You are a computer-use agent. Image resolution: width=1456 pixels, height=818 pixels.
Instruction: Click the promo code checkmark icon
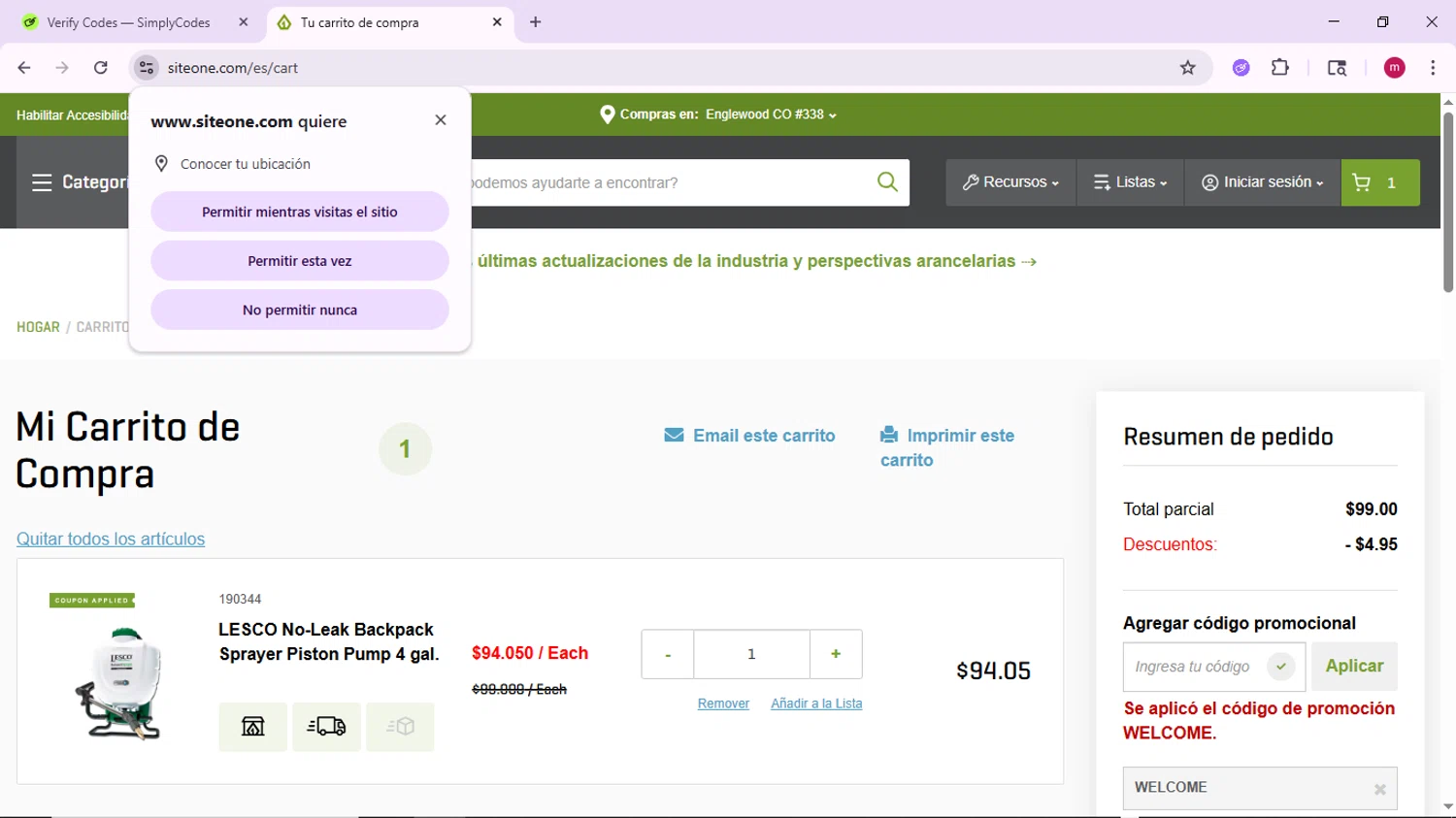[1281, 667]
